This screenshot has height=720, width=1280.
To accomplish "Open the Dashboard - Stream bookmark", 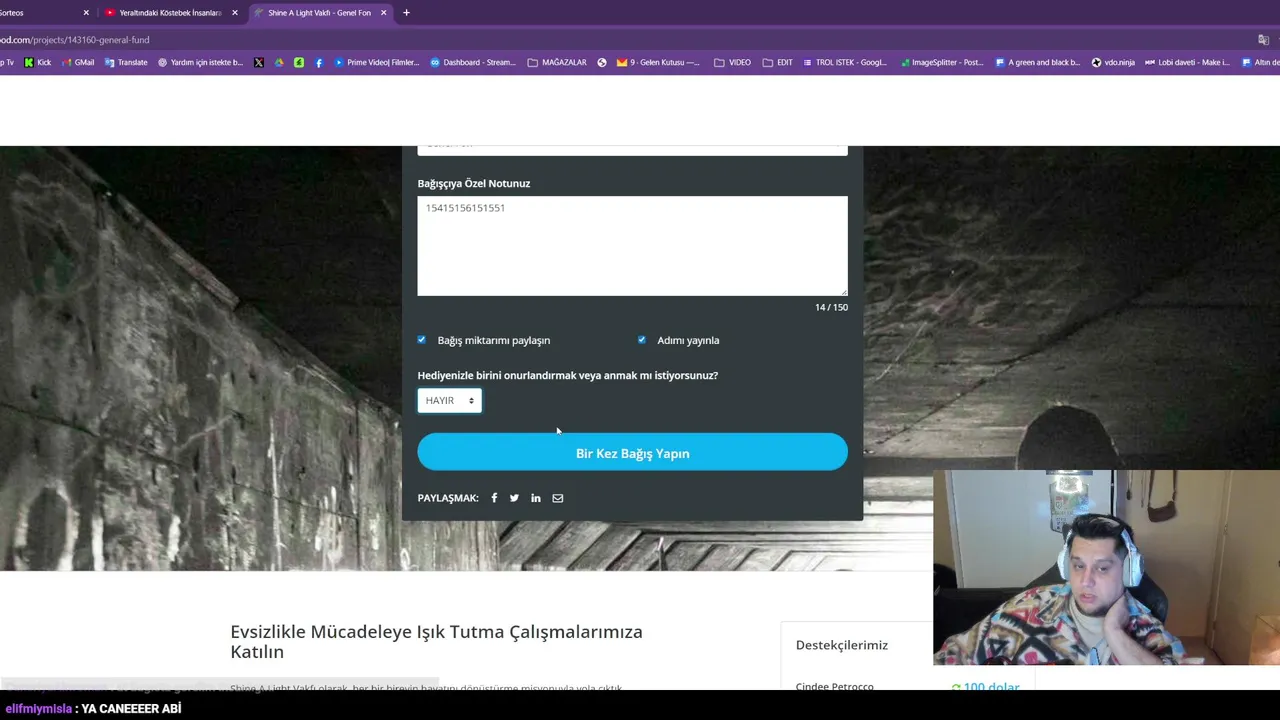I will pos(473,62).
